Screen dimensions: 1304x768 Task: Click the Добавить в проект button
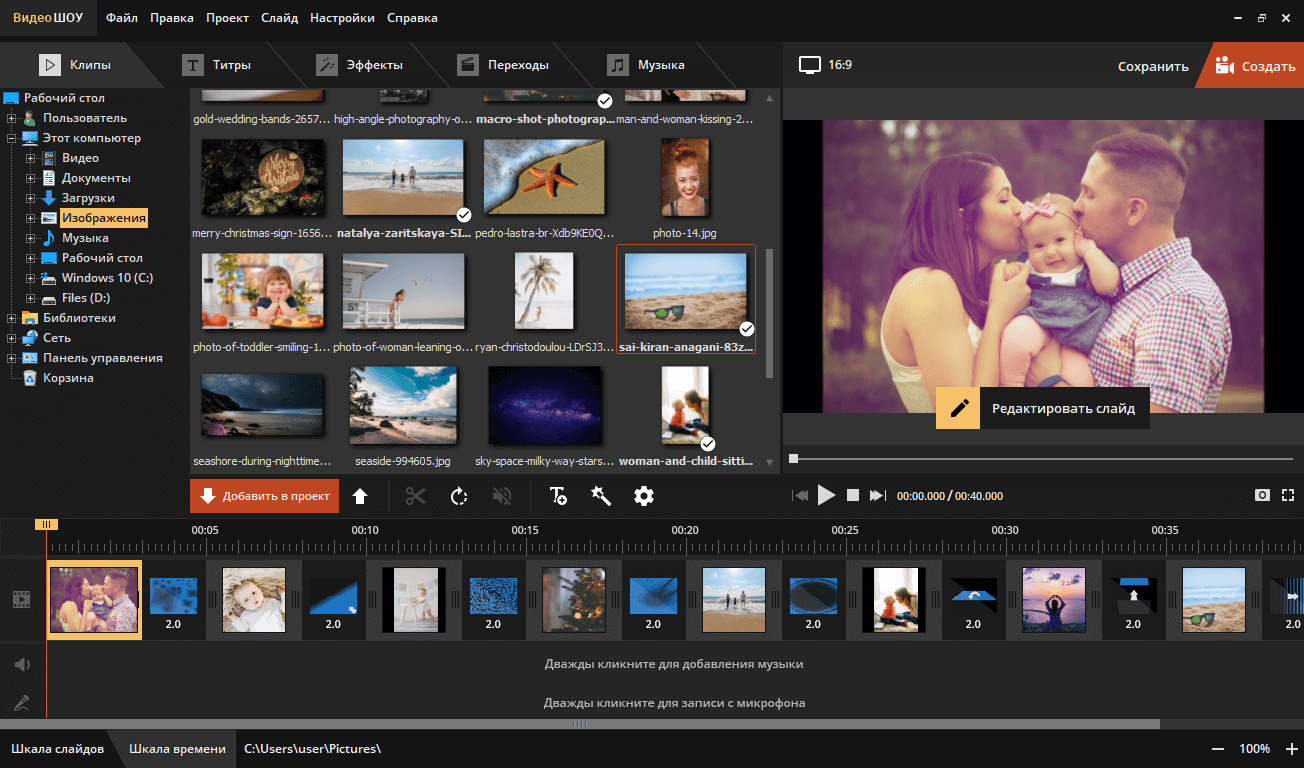point(265,496)
